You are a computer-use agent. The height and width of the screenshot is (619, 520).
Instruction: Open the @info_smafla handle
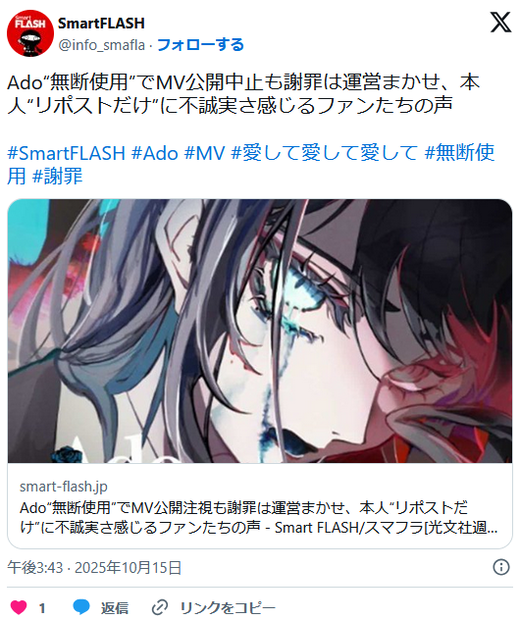(x=101, y=45)
